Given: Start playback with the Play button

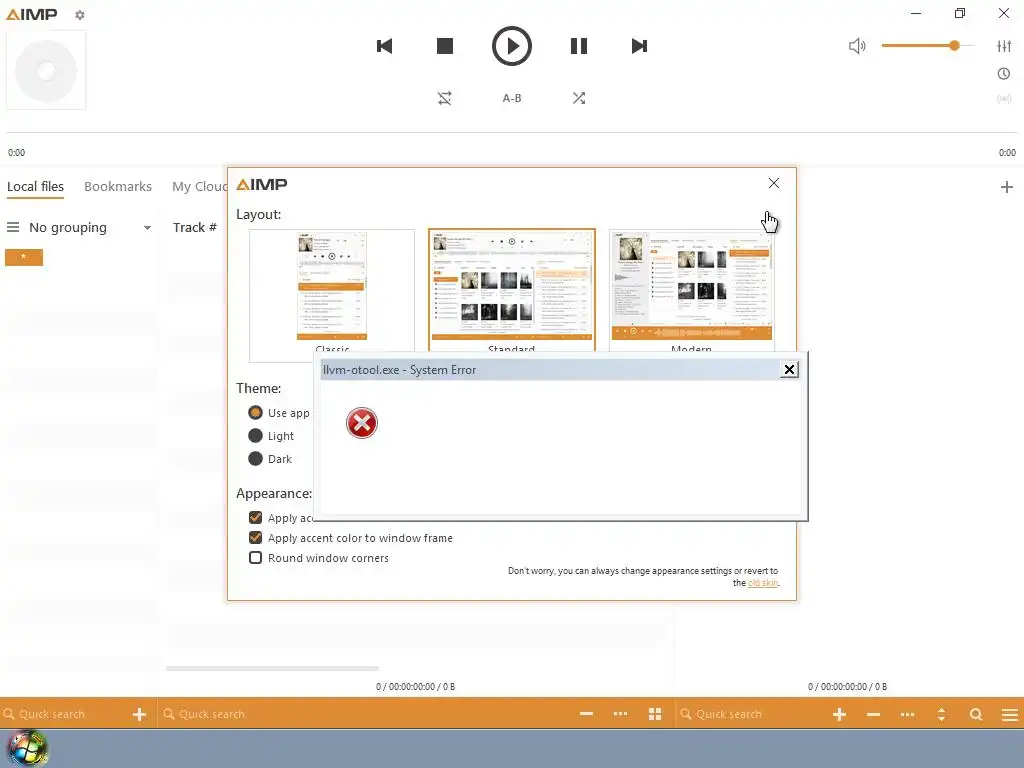Looking at the screenshot, I should tap(511, 46).
